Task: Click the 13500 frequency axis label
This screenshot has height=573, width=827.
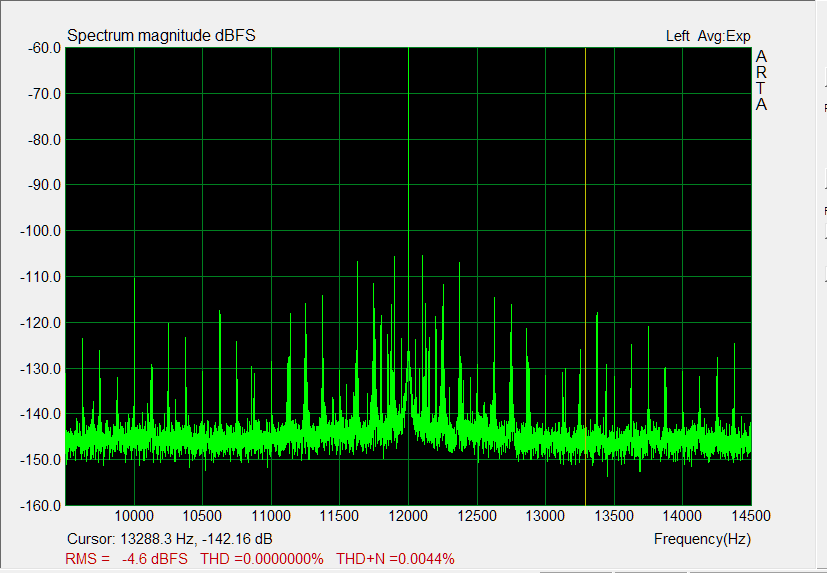Action: point(614,515)
